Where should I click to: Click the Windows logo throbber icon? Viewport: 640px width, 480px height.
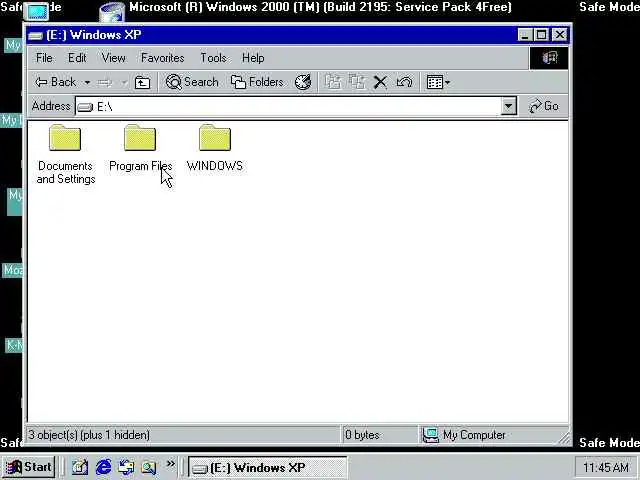pyautogui.click(x=549, y=58)
